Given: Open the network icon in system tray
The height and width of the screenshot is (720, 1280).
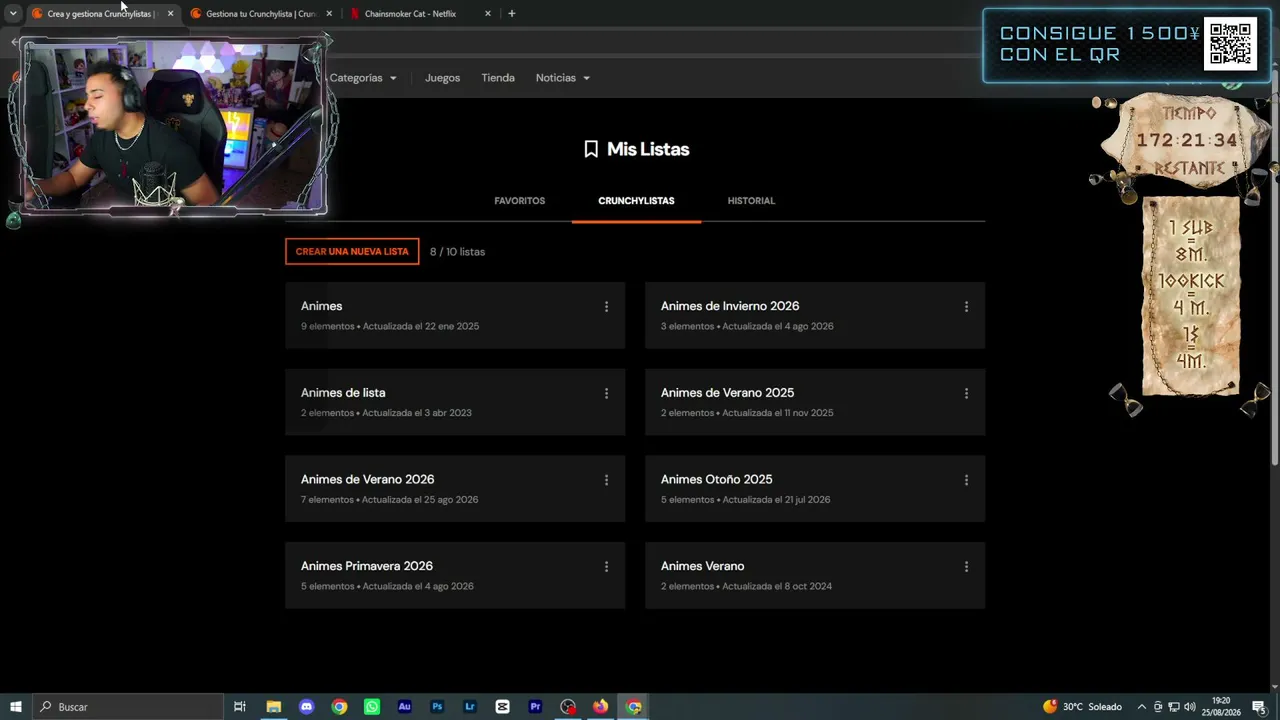Looking at the screenshot, I should [x=1174, y=707].
